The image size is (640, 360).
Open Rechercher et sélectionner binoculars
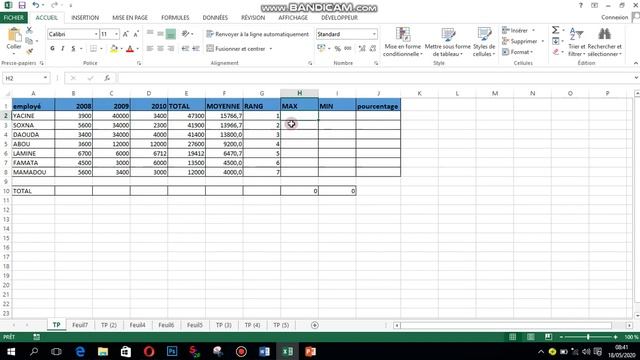[604, 42]
